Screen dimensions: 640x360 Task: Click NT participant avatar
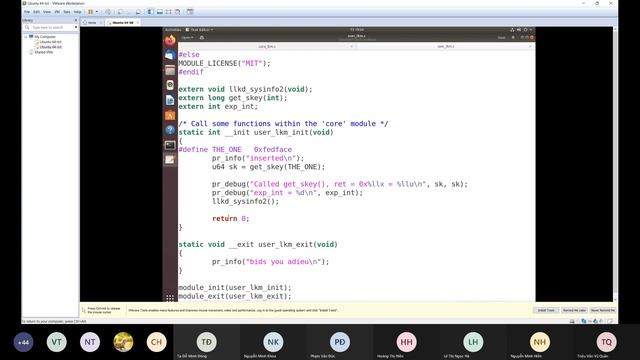pyautogui.click(x=90, y=342)
